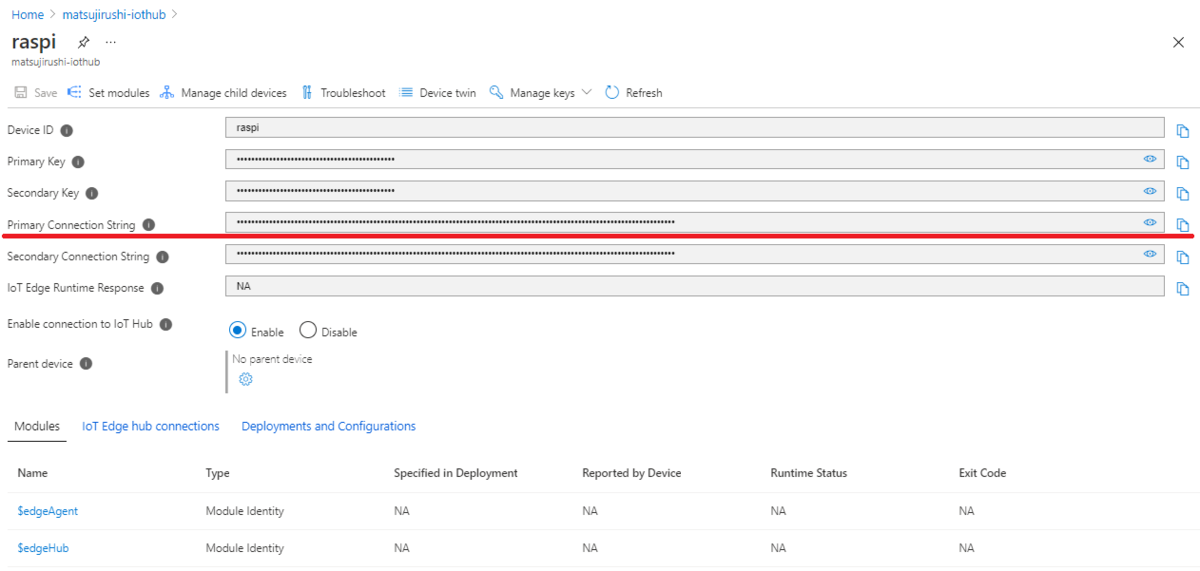Viewport: 1200px width, 571px height.
Task: Click Module Identity in the $edgeHub row
Action: point(245,548)
